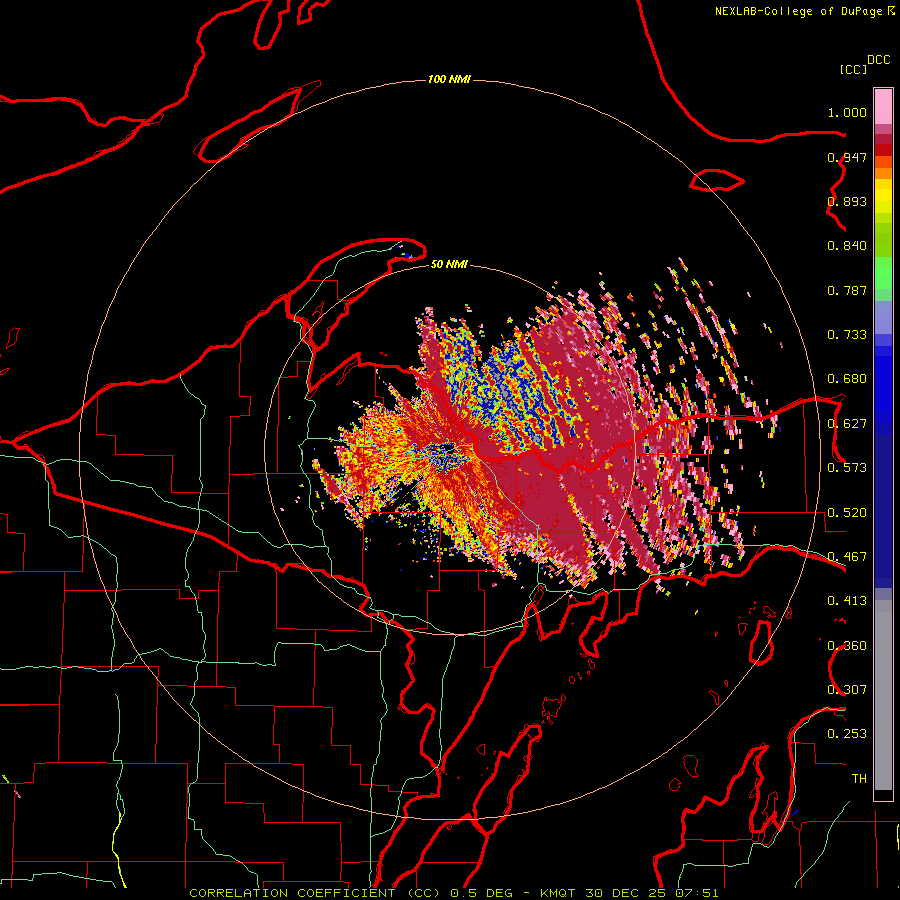The width and height of the screenshot is (900, 900).
Task: Pick the dark navy color bar segment
Action: tap(883, 511)
